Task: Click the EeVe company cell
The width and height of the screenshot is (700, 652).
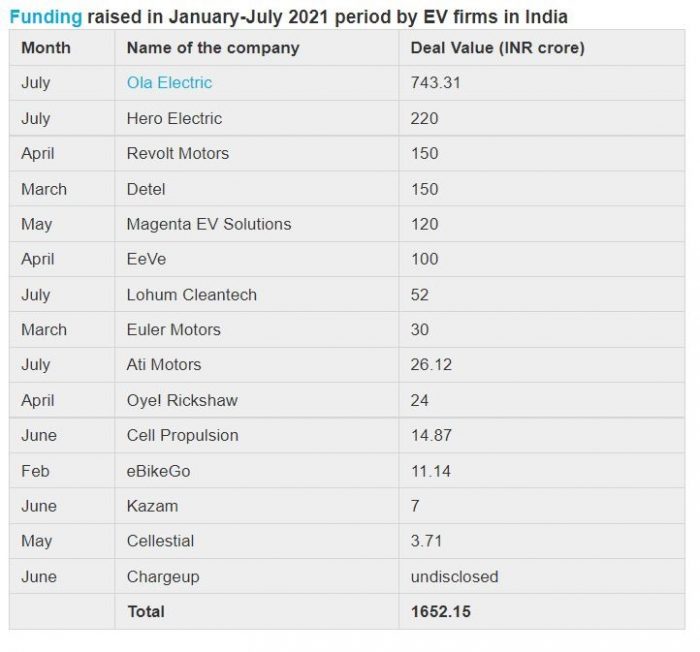Action: click(257, 259)
